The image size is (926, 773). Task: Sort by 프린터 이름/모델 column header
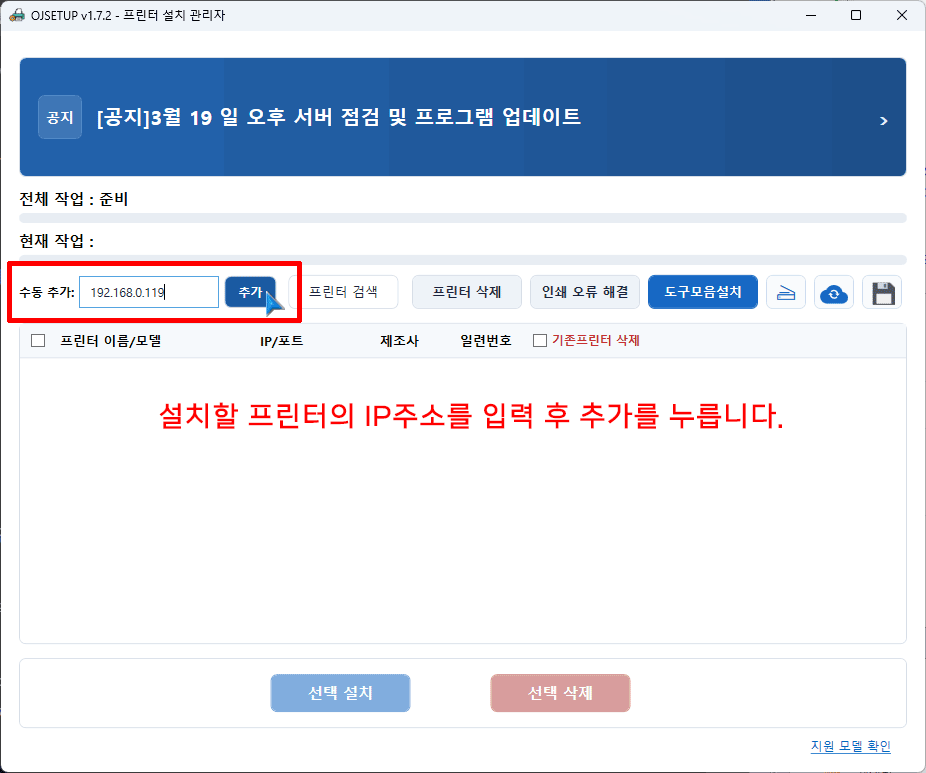pyautogui.click(x=110, y=340)
